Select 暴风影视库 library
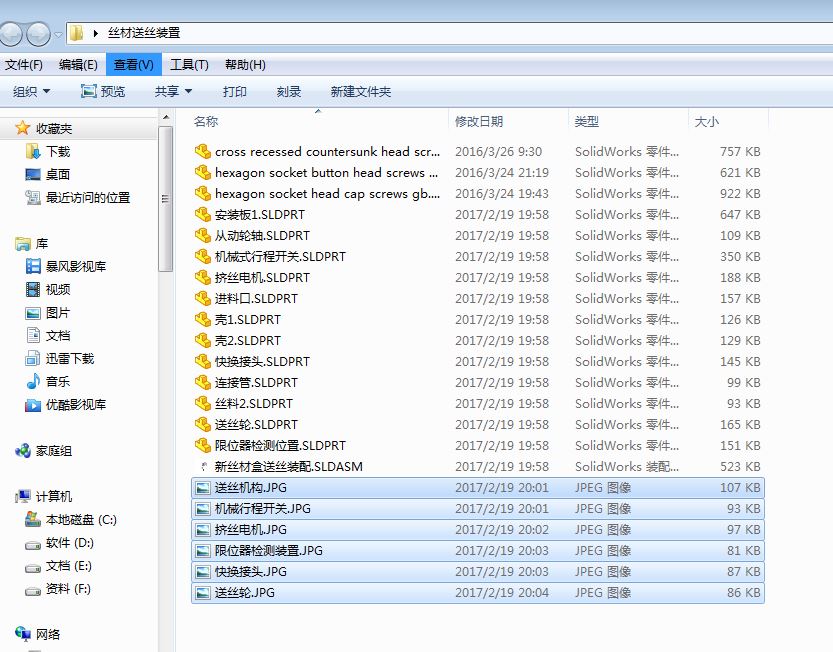This screenshot has height=652, width=833. 66,266
